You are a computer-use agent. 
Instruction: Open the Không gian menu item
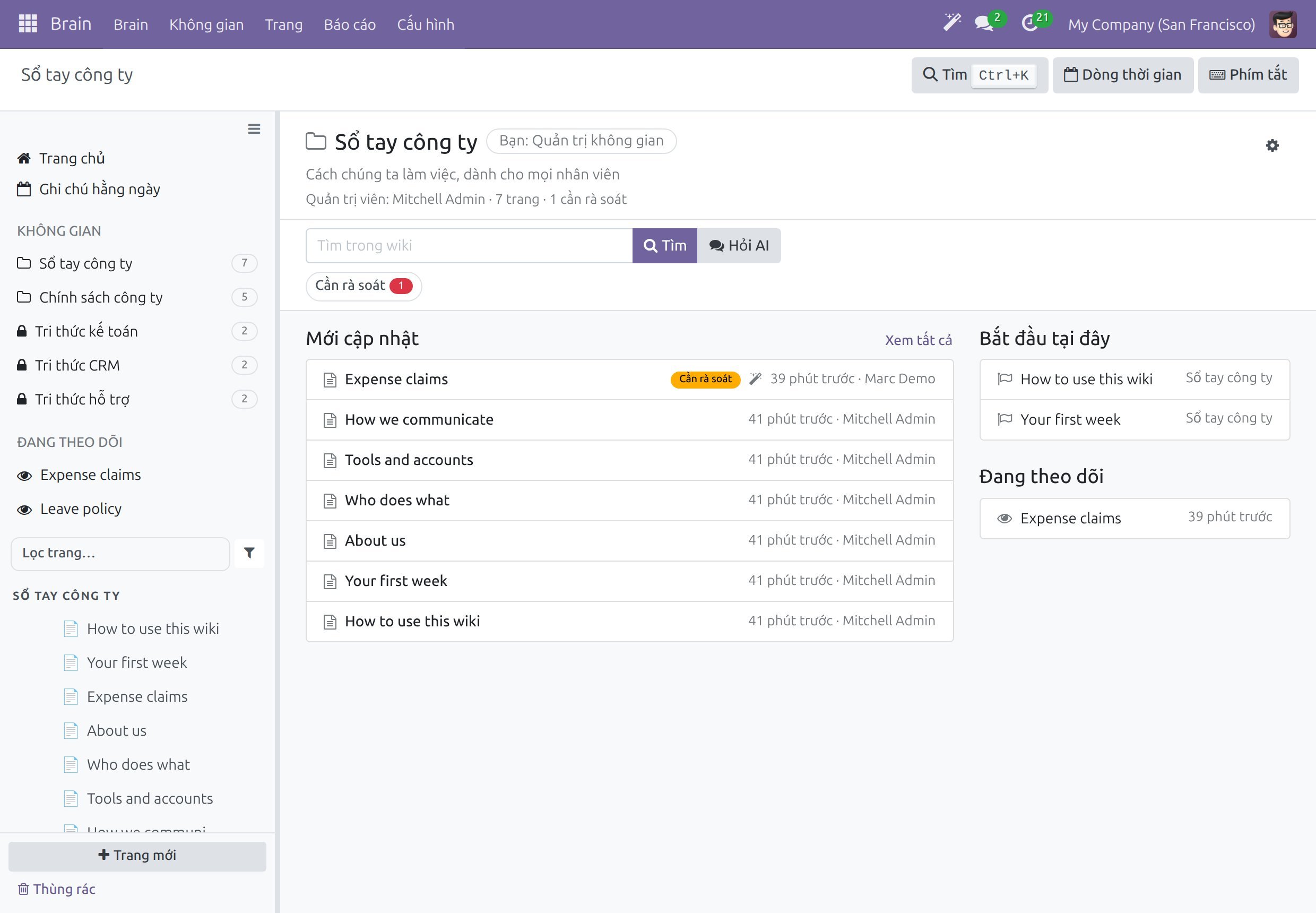[x=206, y=24]
